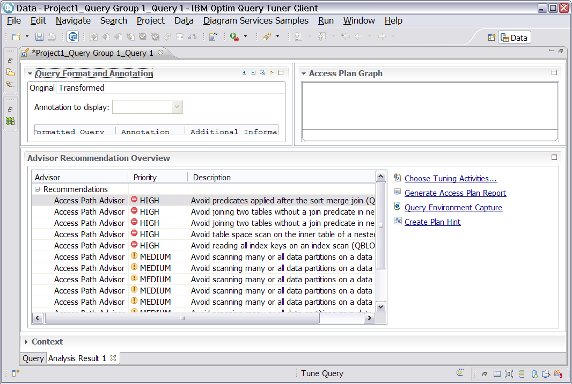Viewport: 572px width, 384px height.
Task: Click the Description column header
Action: coord(282,178)
